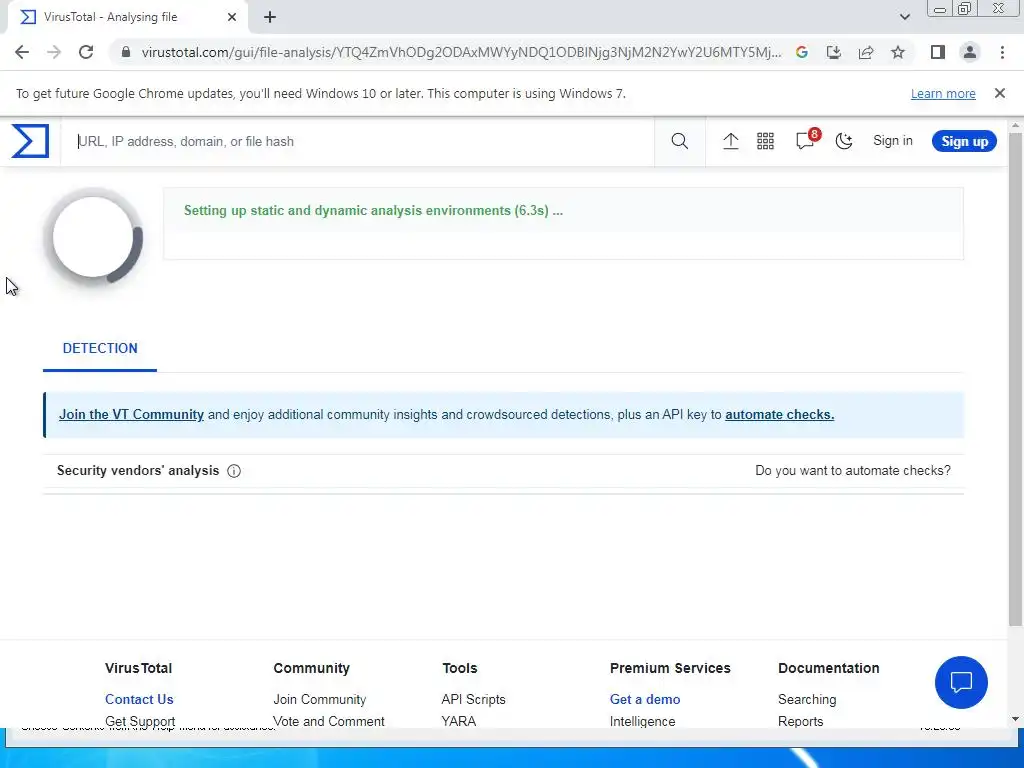Click the VirusTotal footer heading
The height and width of the screenshot is (768, 1024).
138,668
